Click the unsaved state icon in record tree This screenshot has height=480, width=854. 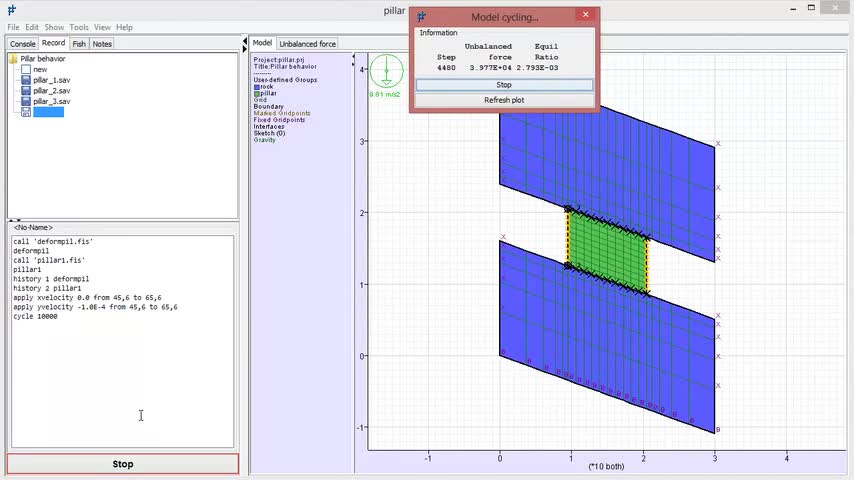[x=26, y=113]
